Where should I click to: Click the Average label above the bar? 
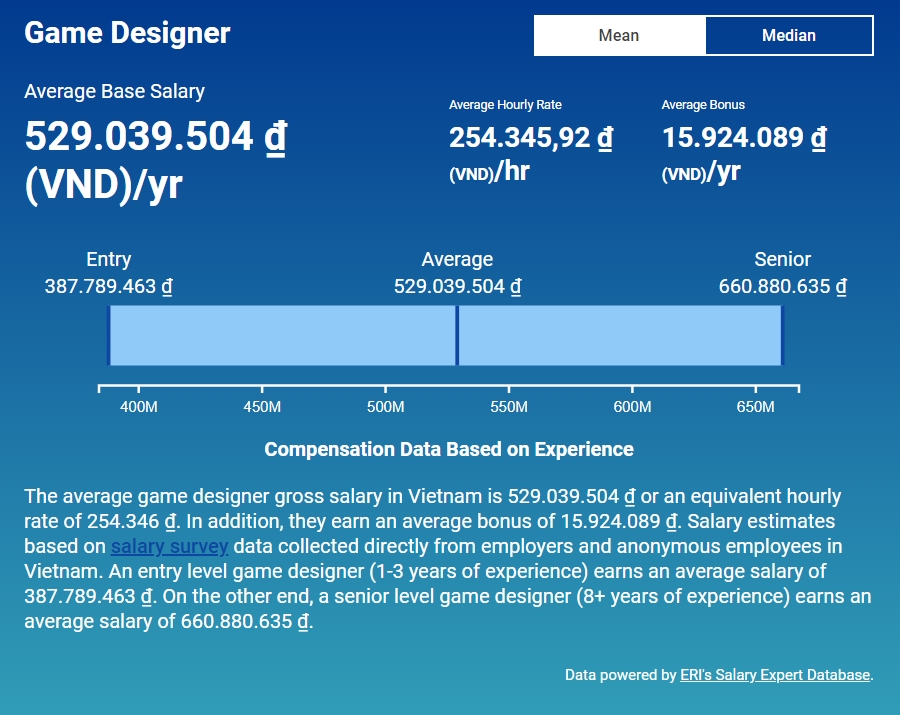[457, 259]
